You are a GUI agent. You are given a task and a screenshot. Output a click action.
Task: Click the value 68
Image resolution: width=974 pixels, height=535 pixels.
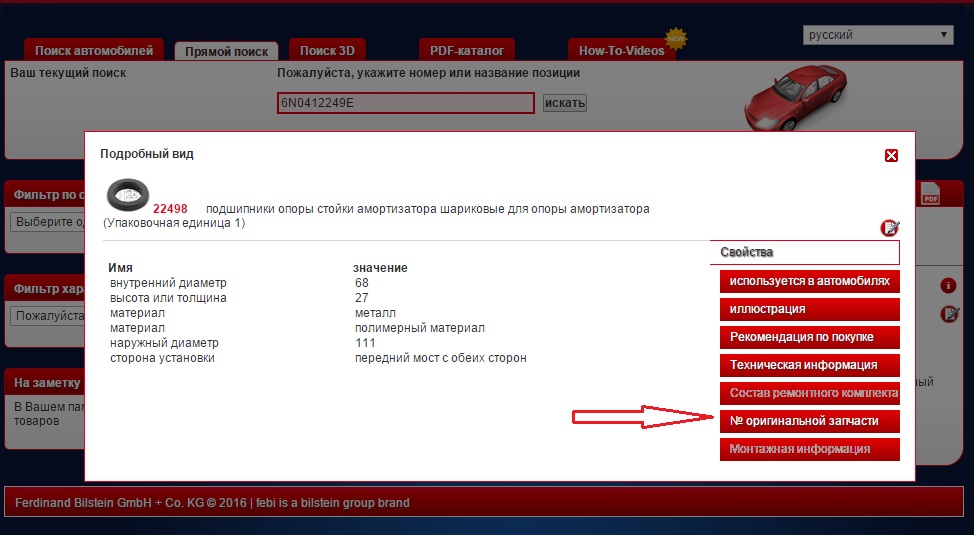click(362, 283)
